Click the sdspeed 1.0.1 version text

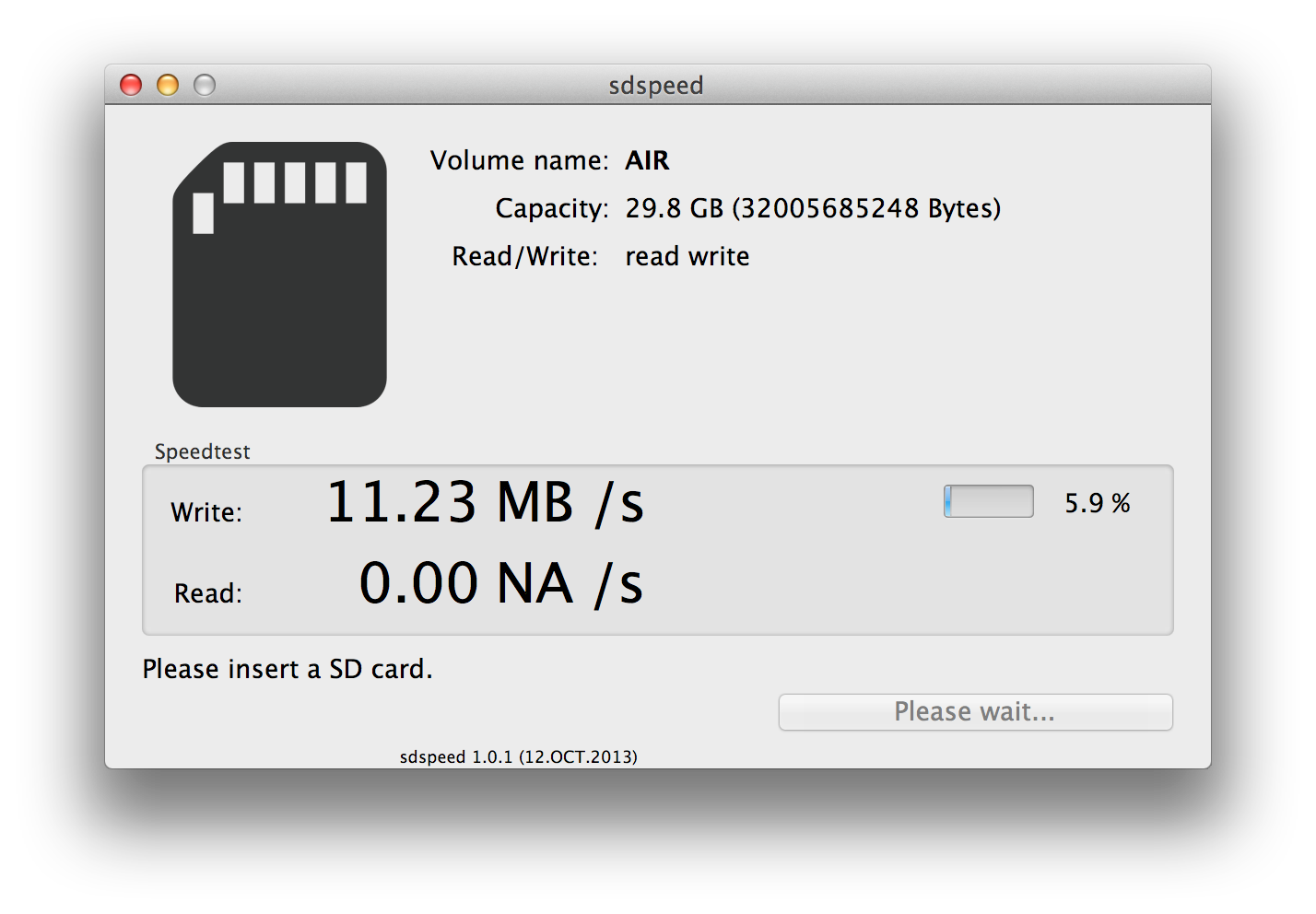(x=518, y=756)
